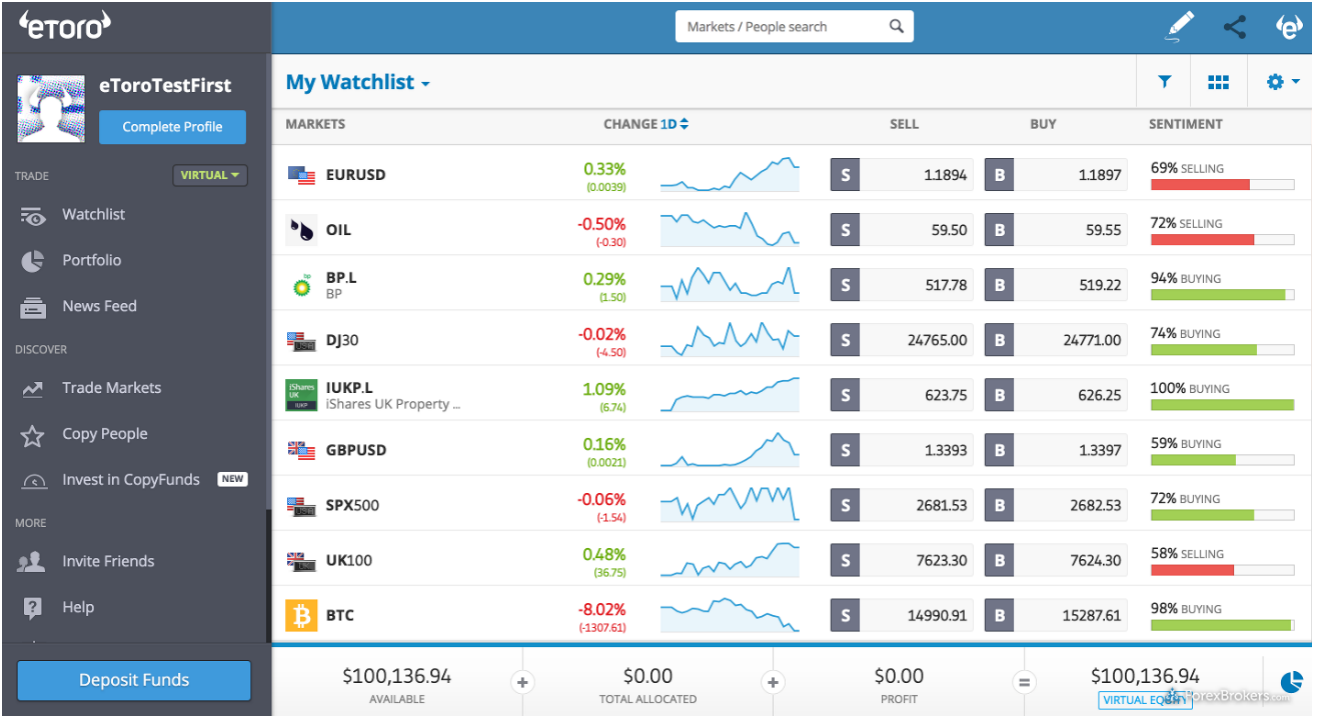
Task: Switch to grid view icon
Action: tap(1218, 82)
